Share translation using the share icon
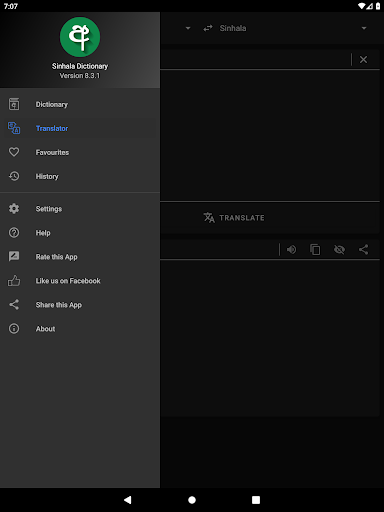This screenshot has height=512, width=384. tap(364, 249)
